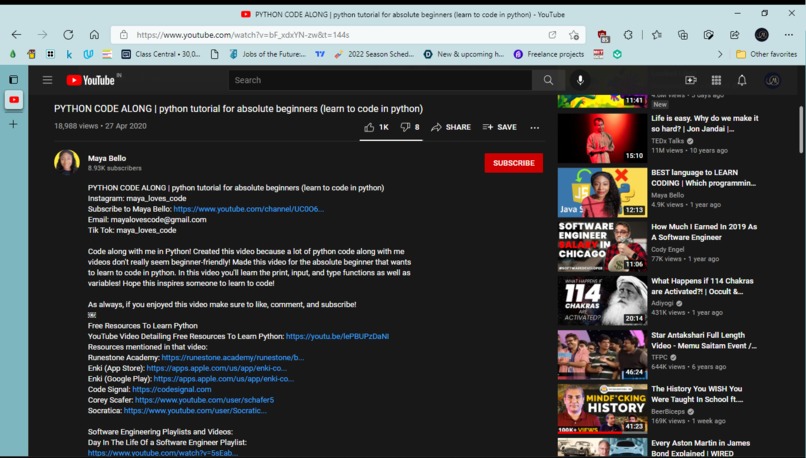
Task: Click the red SUBSCRIBE button
Action: pyautogui.click(x=514, y=163)
